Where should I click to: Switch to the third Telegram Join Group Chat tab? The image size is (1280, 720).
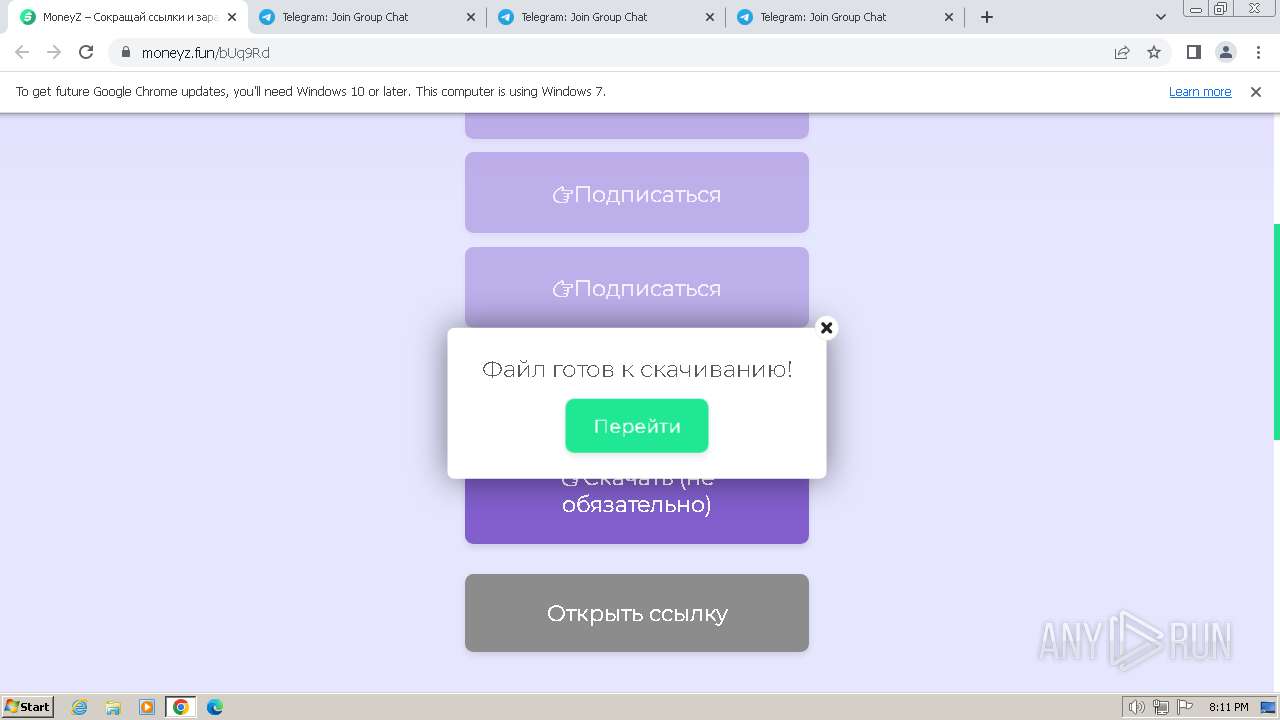pos(844,17)
